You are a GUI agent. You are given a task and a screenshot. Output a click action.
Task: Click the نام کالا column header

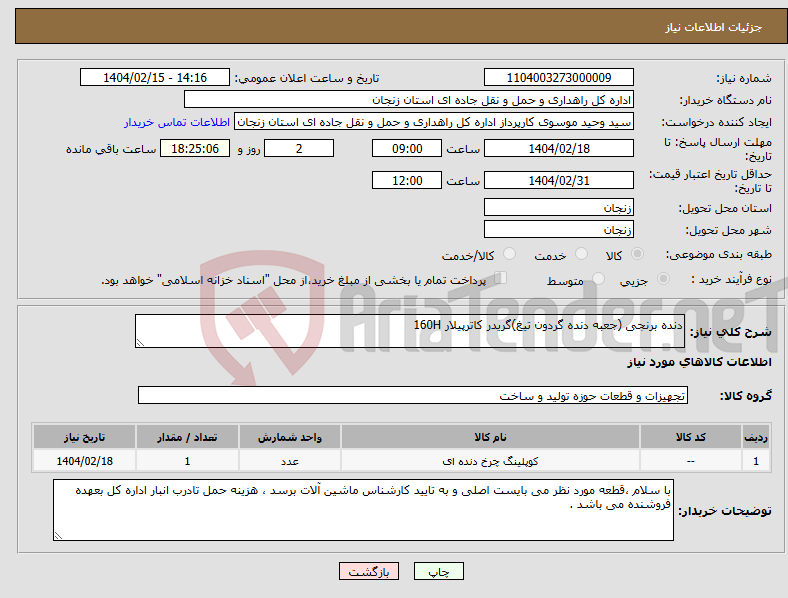(490, 437)
